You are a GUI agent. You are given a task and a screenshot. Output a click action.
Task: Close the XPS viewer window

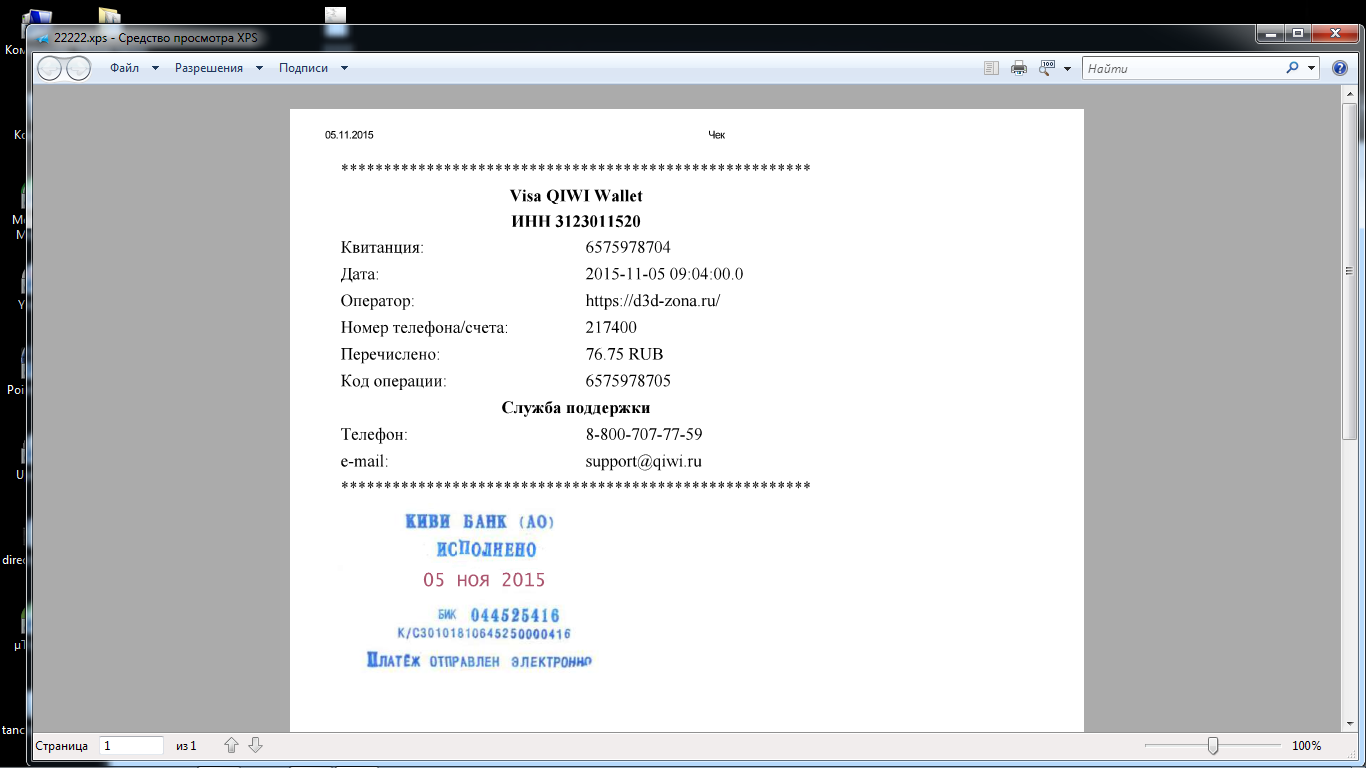1335,33
